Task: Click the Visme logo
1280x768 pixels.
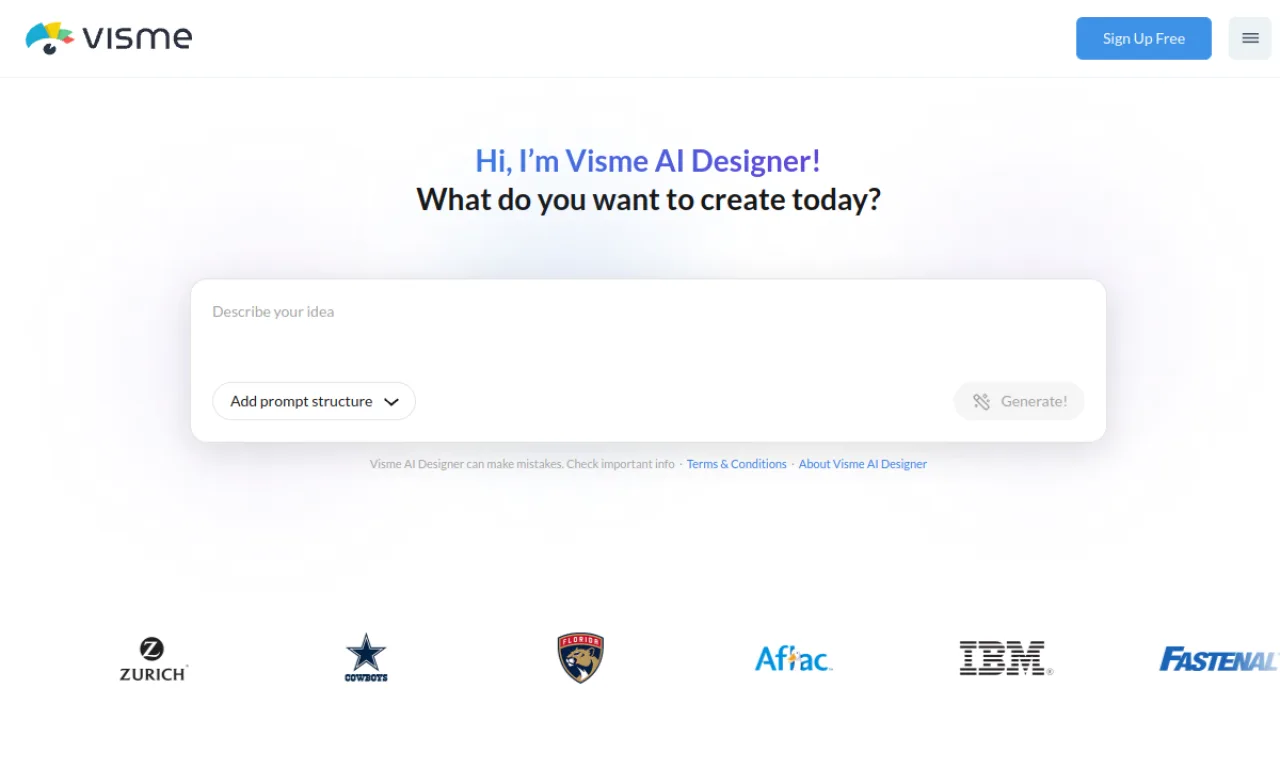Action: (108, 38)
